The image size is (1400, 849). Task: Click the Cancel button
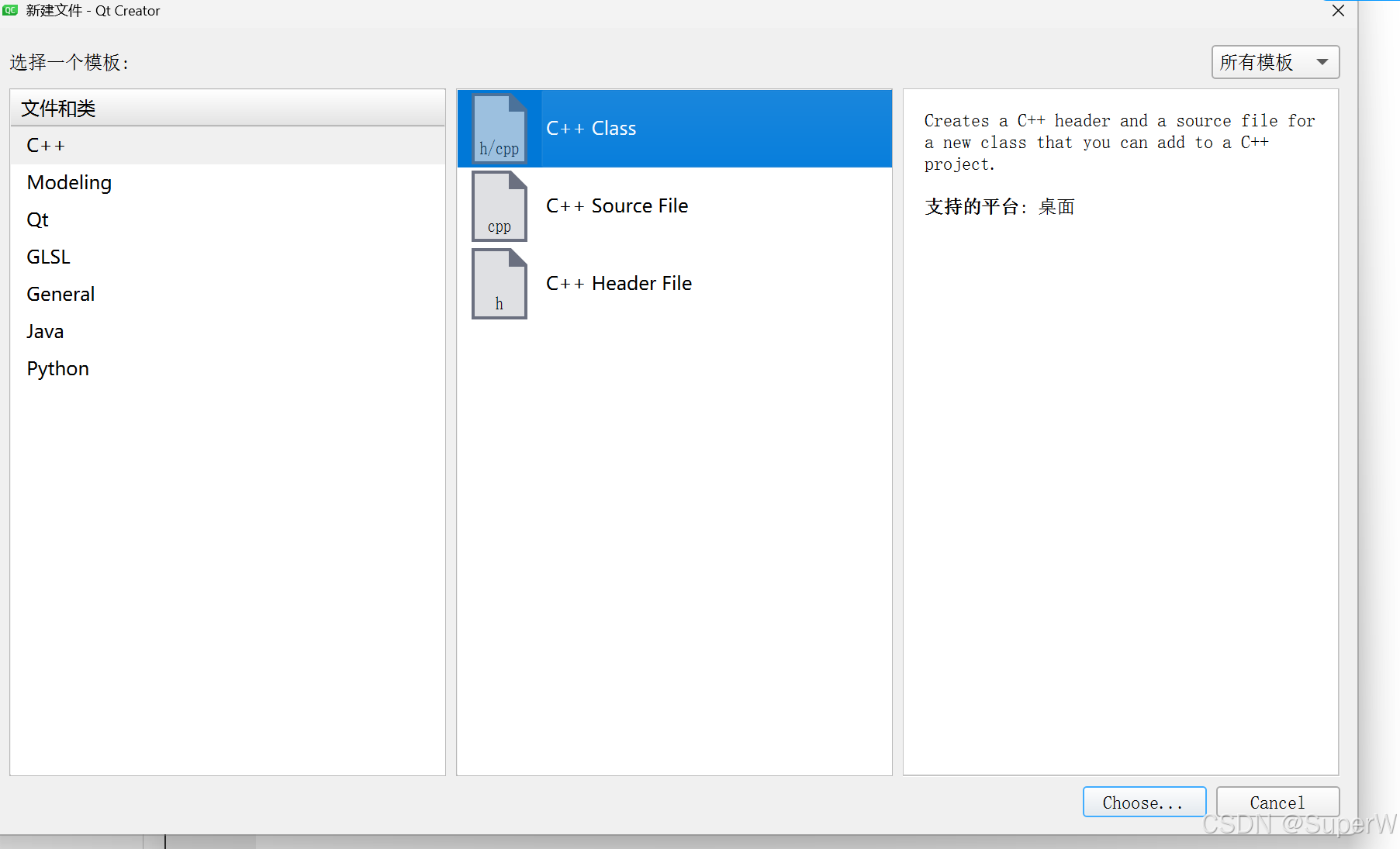tap(1277, 802)
